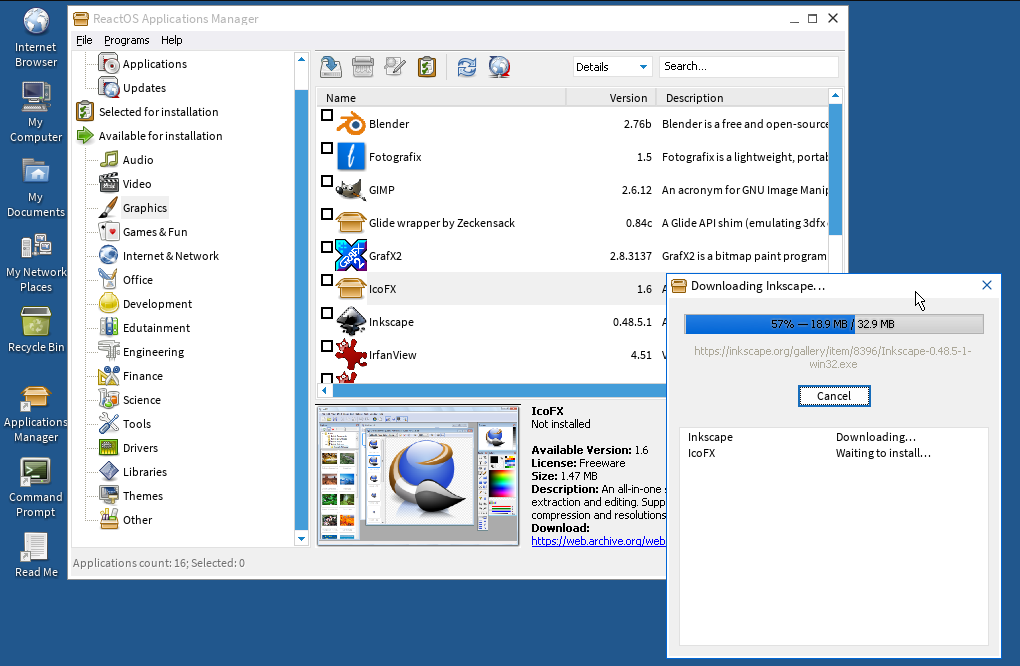
Task: Cancel the Inkscape download
Action: (834, 396)
